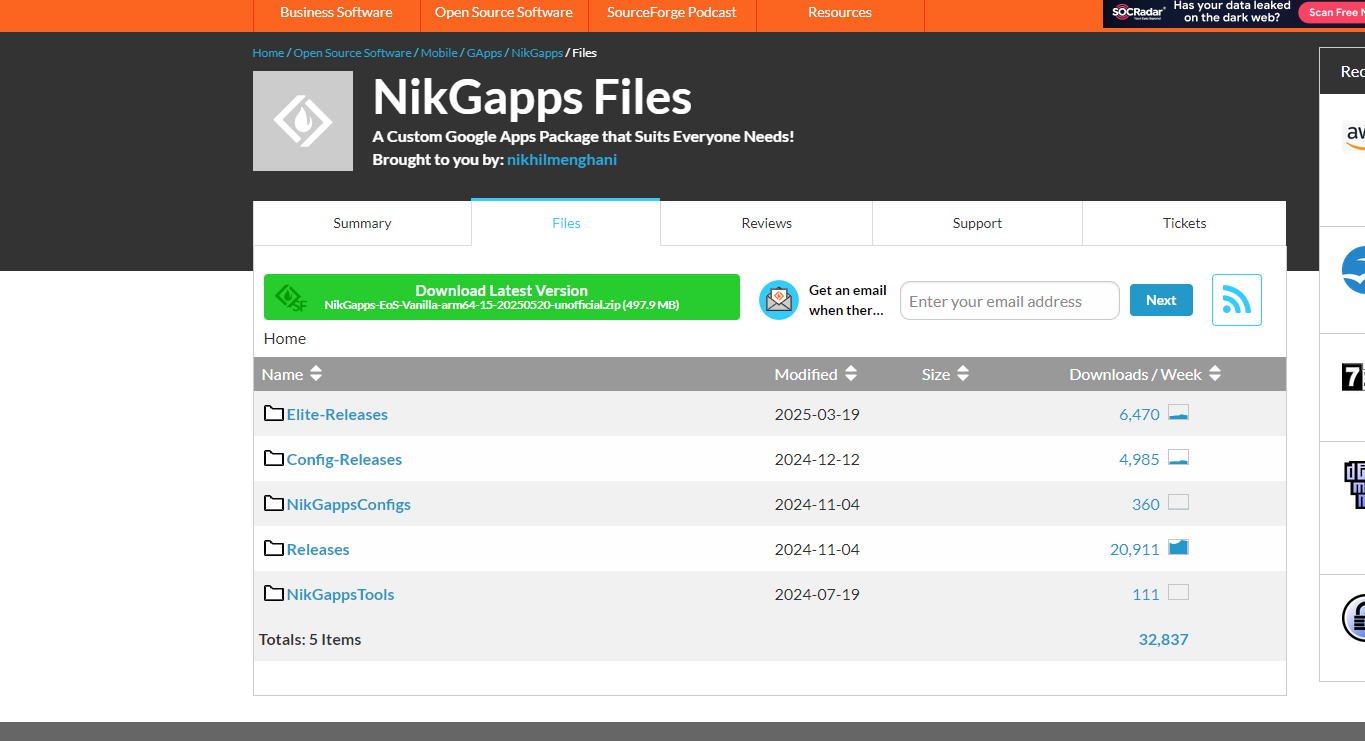This screenshot has width=1365, height=741.
Task: Click the 2025-03-19 modified date
Action: [817, 414]
